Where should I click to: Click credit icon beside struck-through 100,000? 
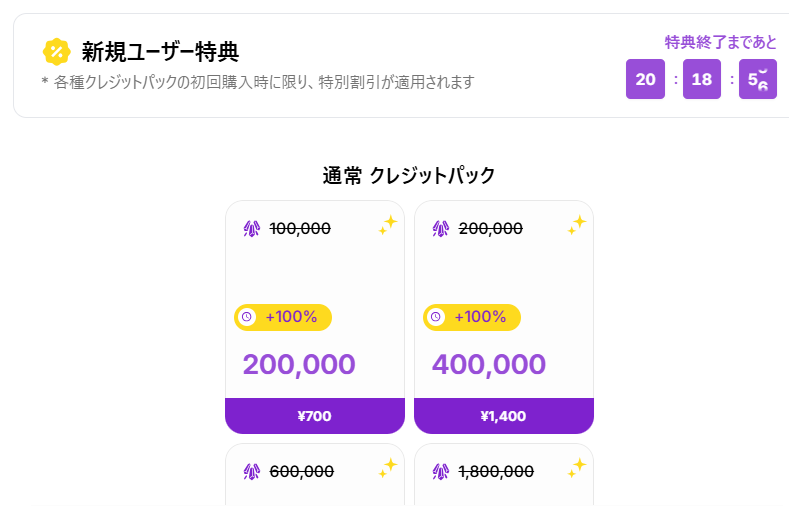252,229
